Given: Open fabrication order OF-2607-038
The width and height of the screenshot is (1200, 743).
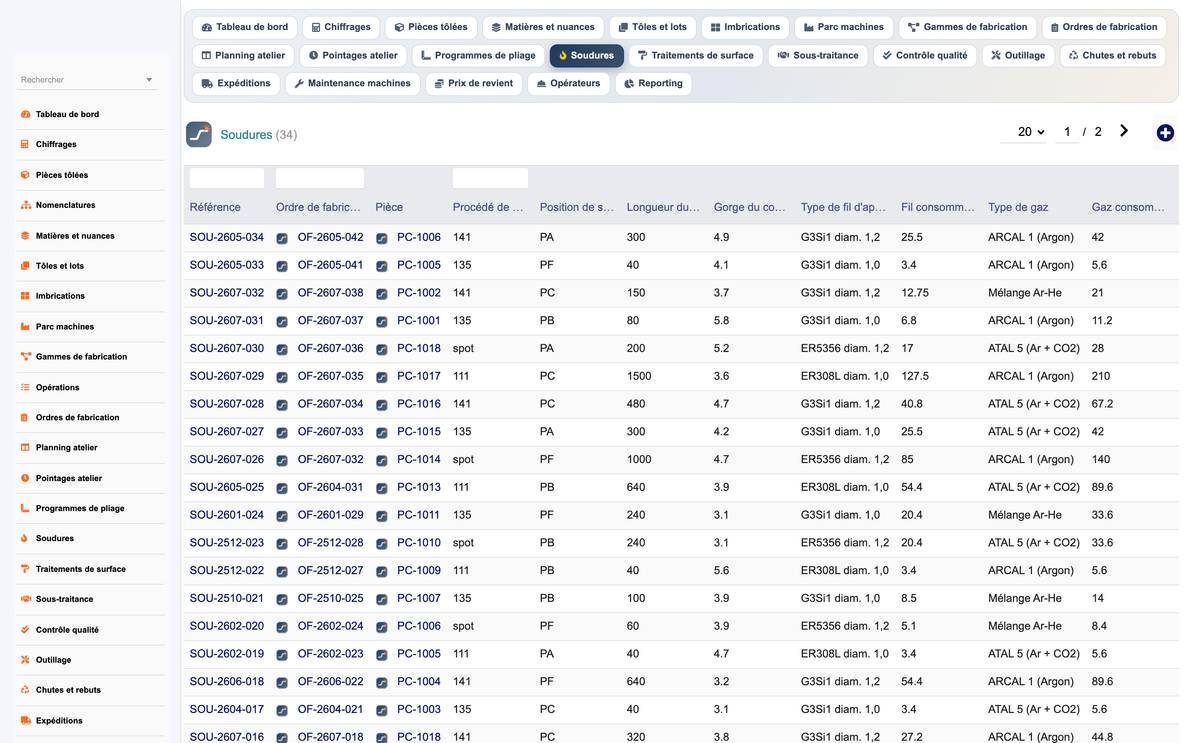Looking at the screenshot, I should coord(331,293).
